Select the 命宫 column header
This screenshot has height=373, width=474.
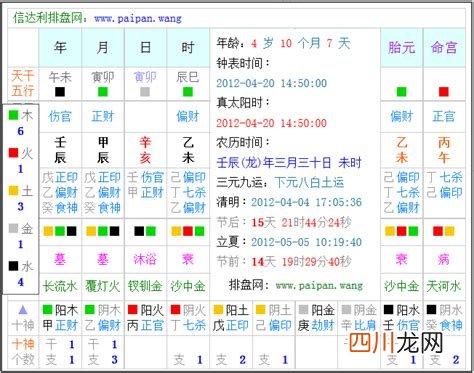[444, 48]
